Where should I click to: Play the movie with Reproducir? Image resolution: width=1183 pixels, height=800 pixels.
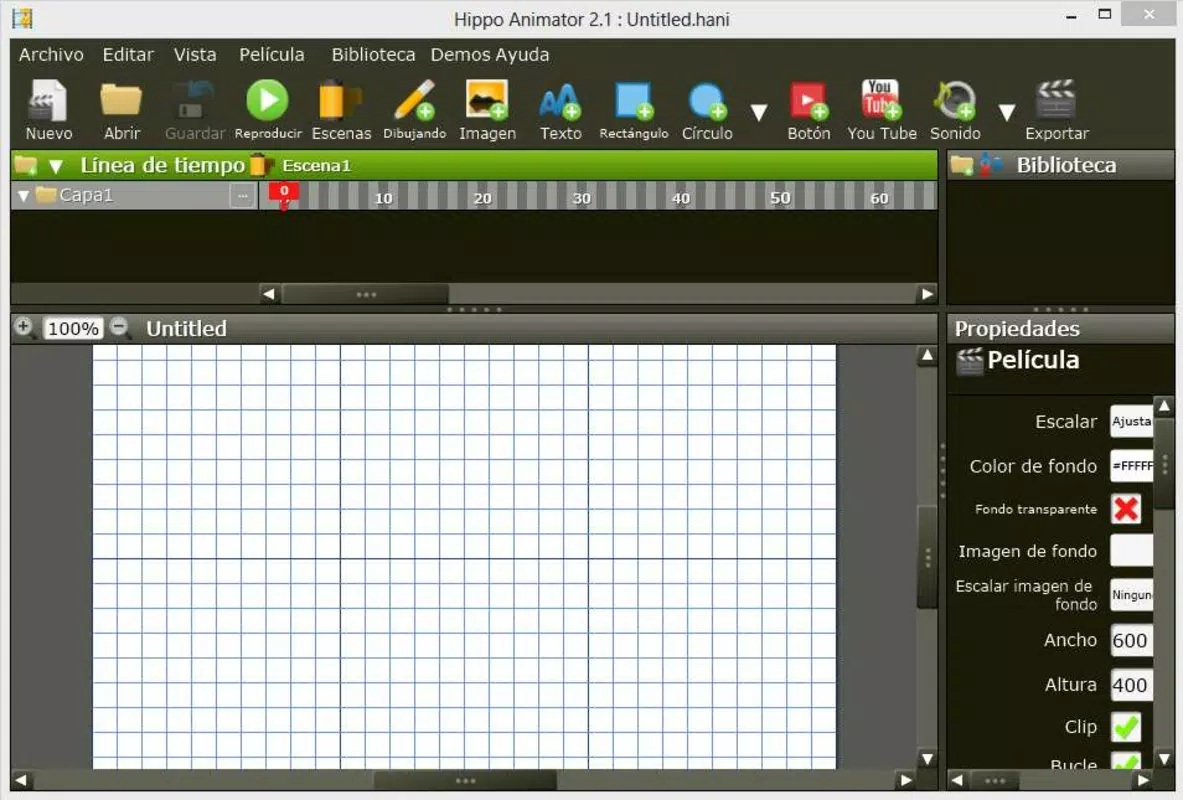tap(268, 109)
